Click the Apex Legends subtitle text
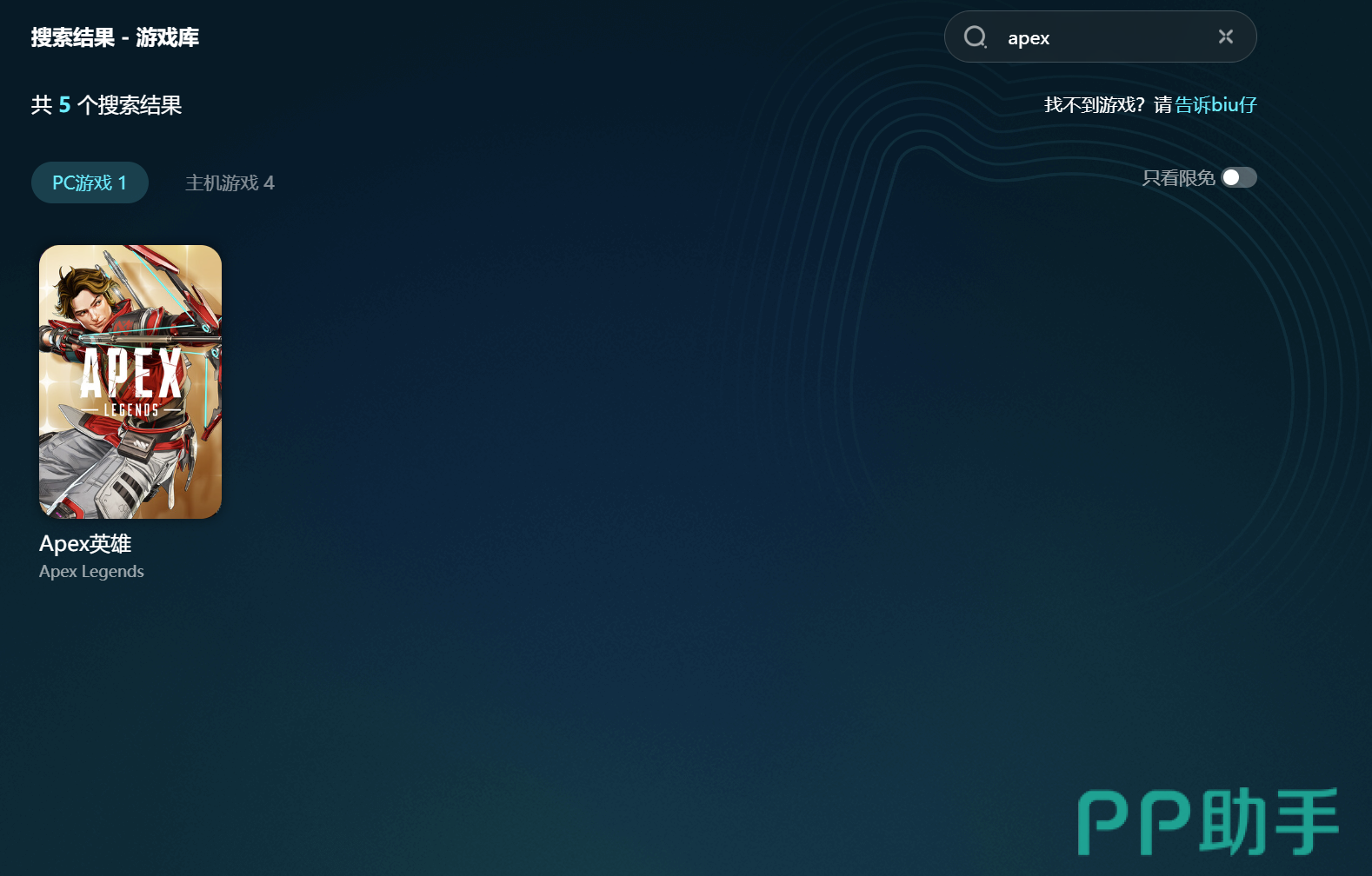The height and width of the screenshot is (876, 1372). click(x=91, y=571)
